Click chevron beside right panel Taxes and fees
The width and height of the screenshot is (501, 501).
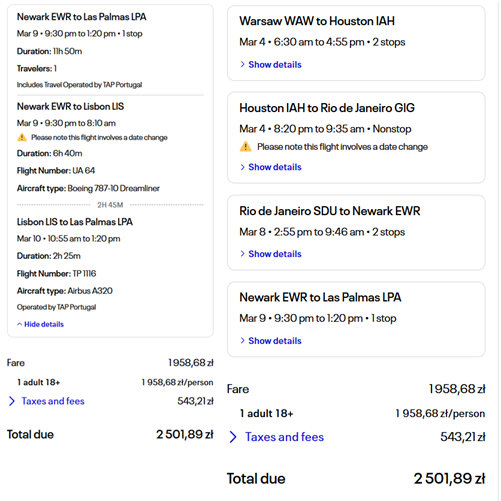pyautogui.click(x=233, y=437)
